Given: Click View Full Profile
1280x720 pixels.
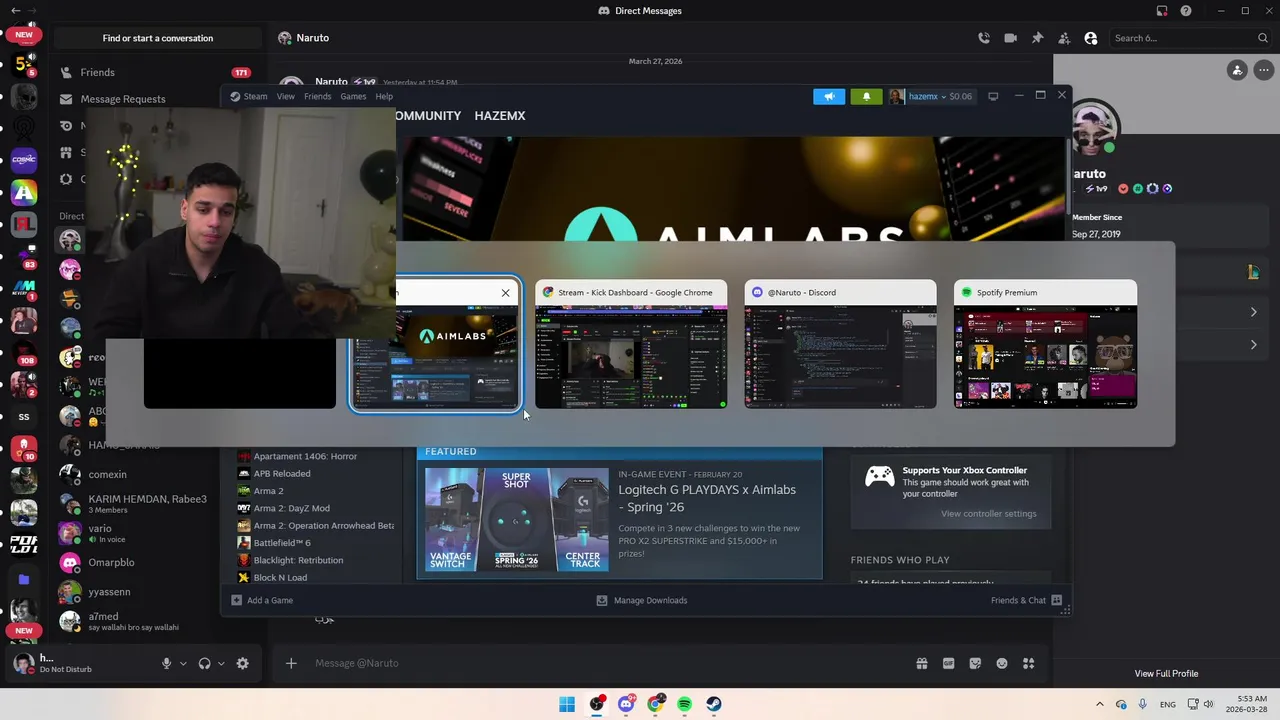Looking at the screenshot, I should pos(1166,674).
